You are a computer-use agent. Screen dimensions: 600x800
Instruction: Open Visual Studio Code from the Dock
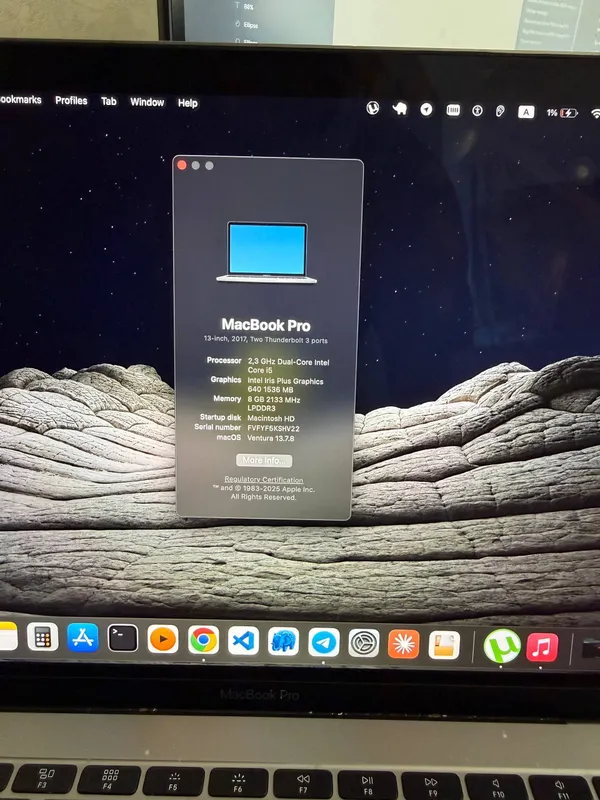[x=243, y=641]
